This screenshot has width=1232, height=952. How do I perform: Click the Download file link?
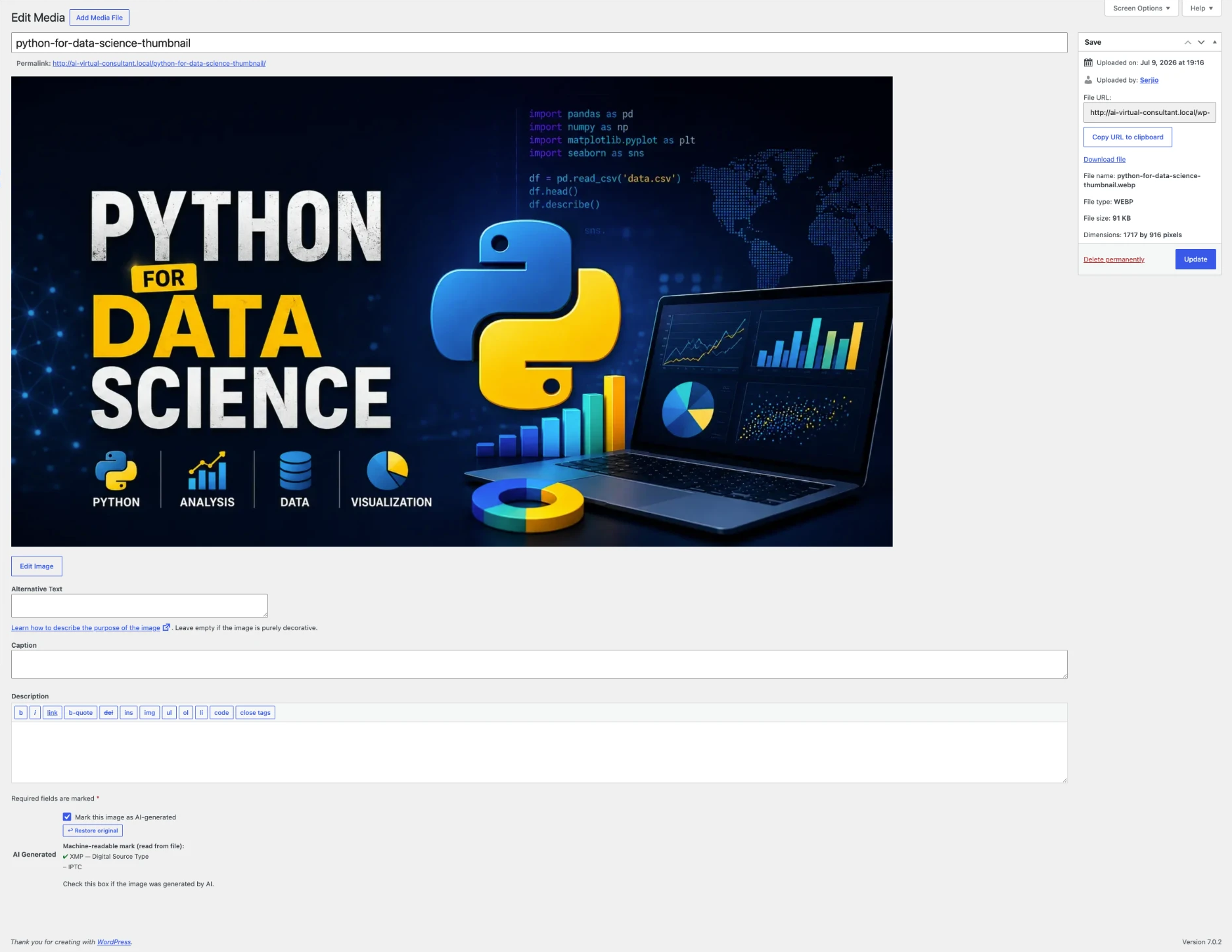(1105, 160)
